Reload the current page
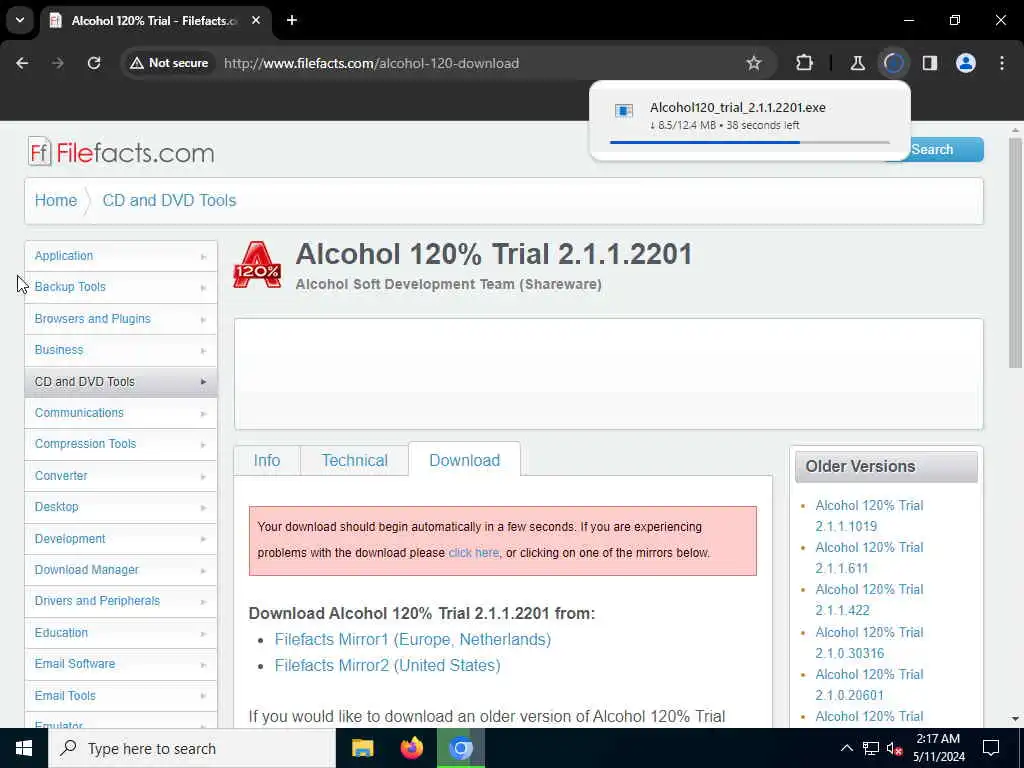 click(x=94, y=63)
